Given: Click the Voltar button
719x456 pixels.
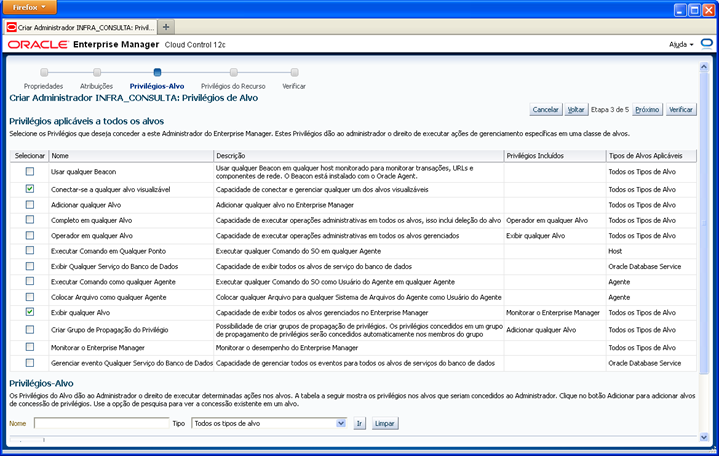Looking at the screenshot, I should click(576, 110).
